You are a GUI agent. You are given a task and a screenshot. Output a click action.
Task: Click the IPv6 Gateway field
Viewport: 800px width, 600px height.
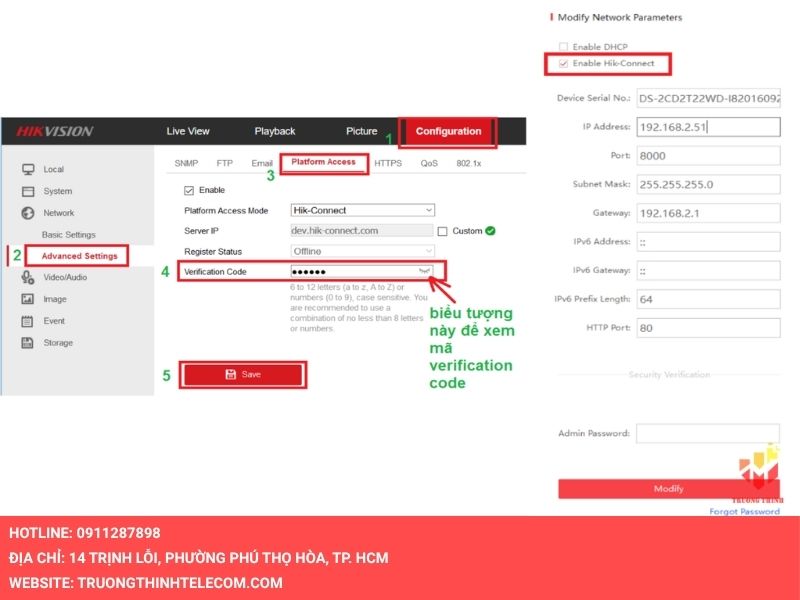pos(708,270)
